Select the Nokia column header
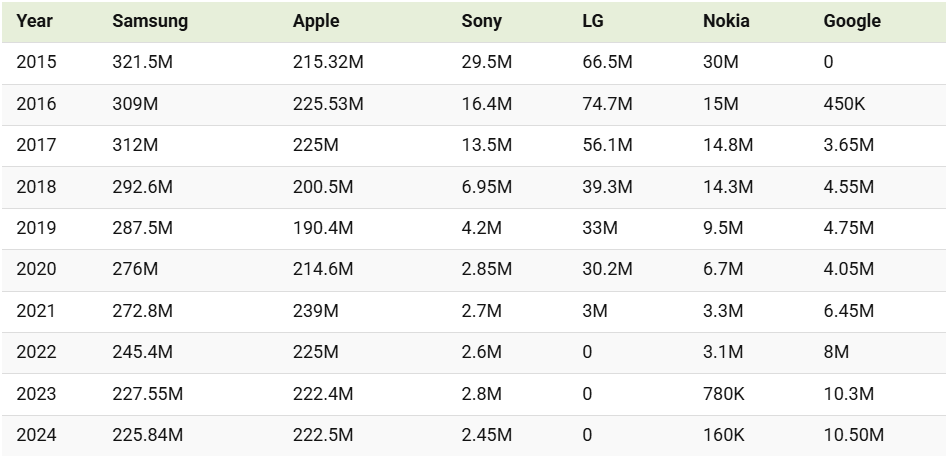946x458 pixels. (x=726, y=21)
